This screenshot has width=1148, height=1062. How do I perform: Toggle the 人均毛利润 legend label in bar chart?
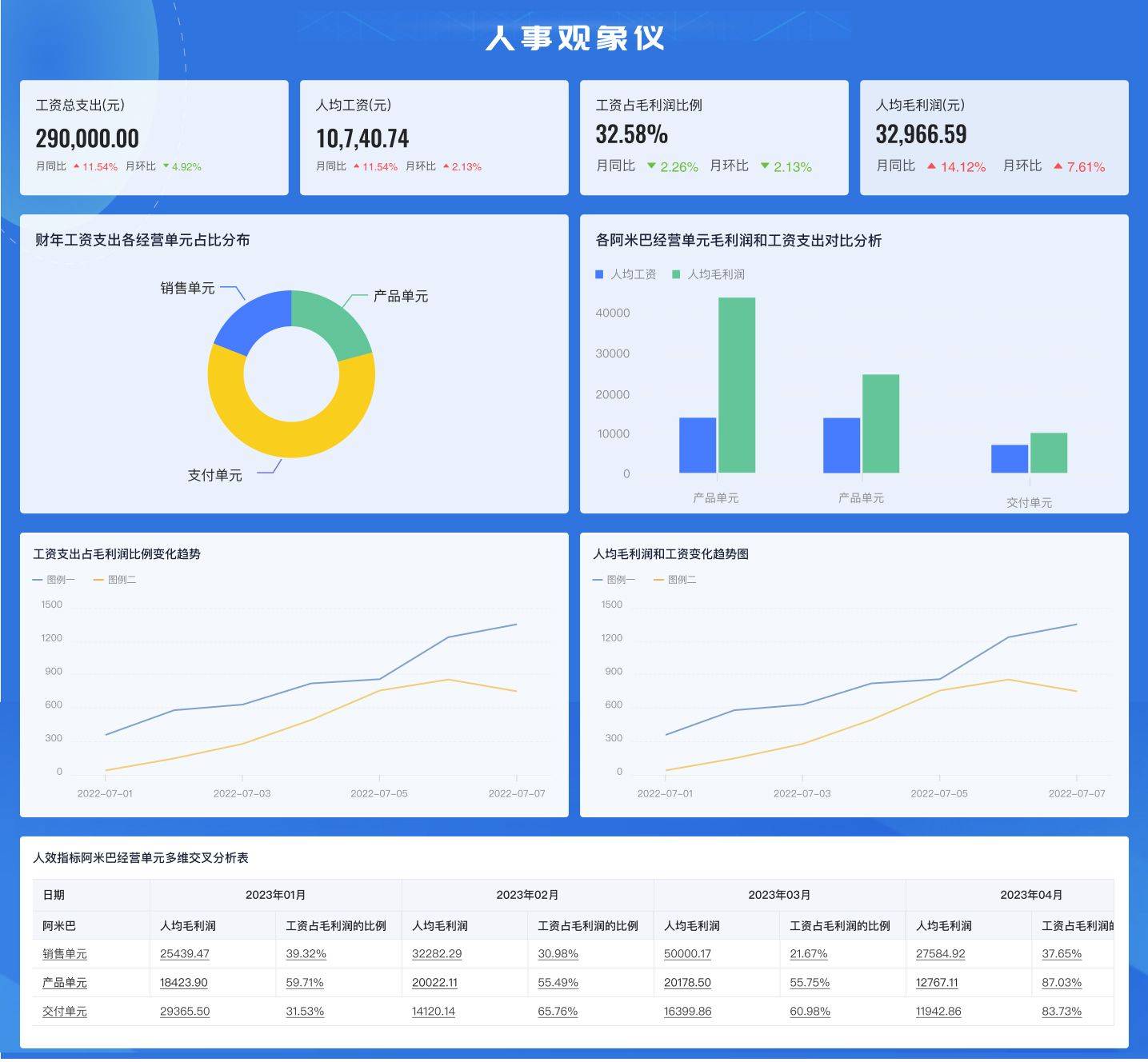(x=716, y=274)
